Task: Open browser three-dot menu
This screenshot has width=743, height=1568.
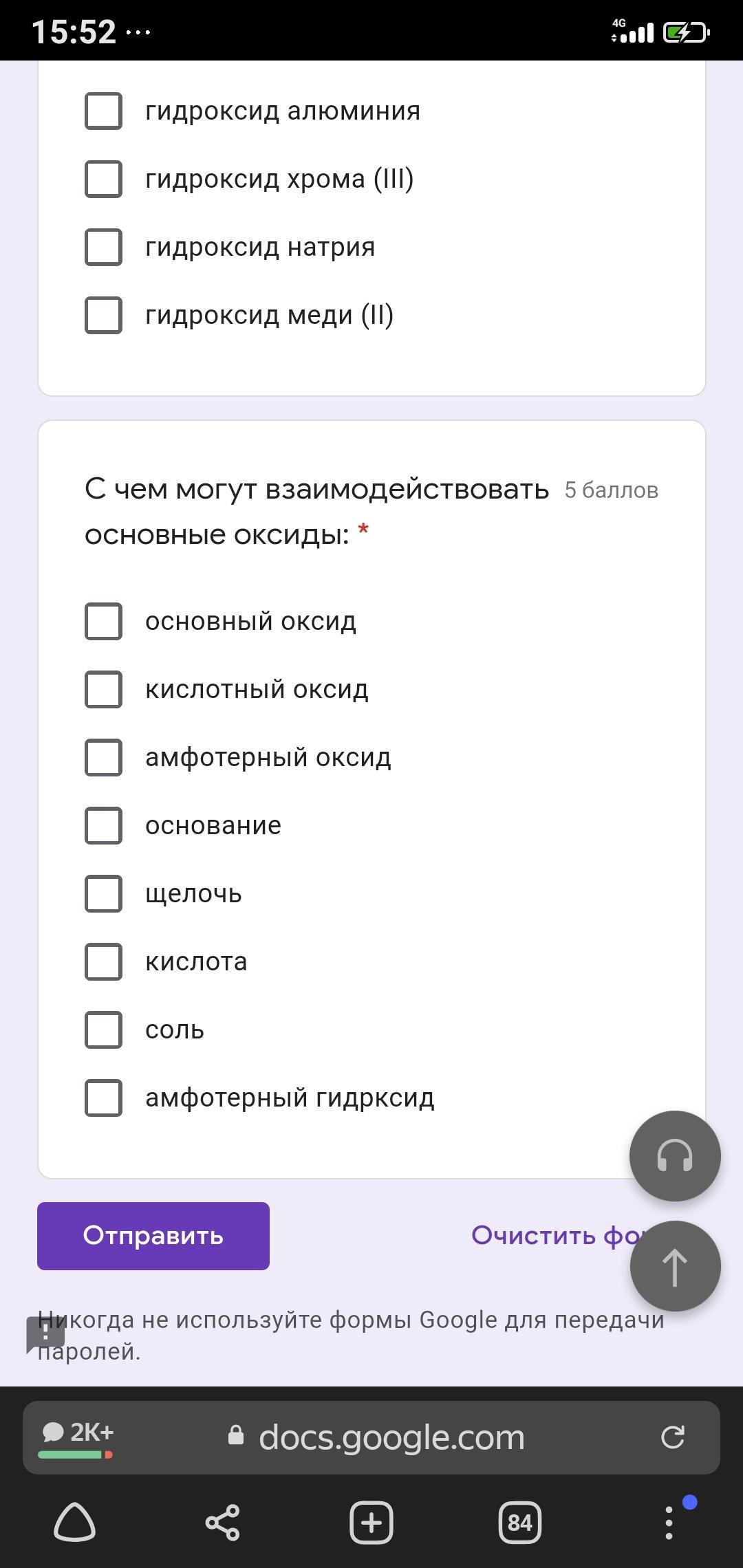Action: tap(669, 1522)
